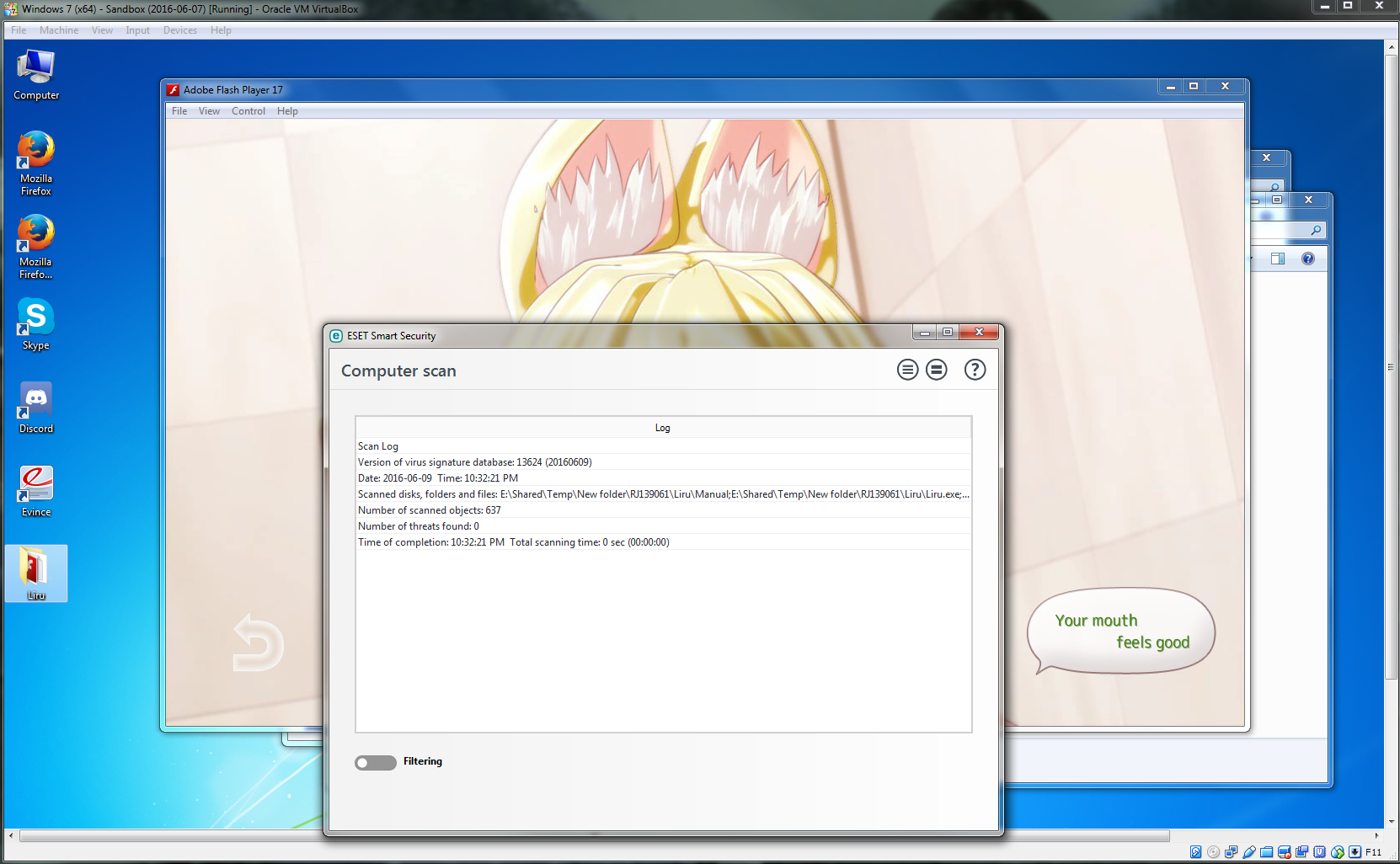Screen dimensions: 1400x864
Task: Minimize the Adobe Flash Player window
Action: point(1170,86)
